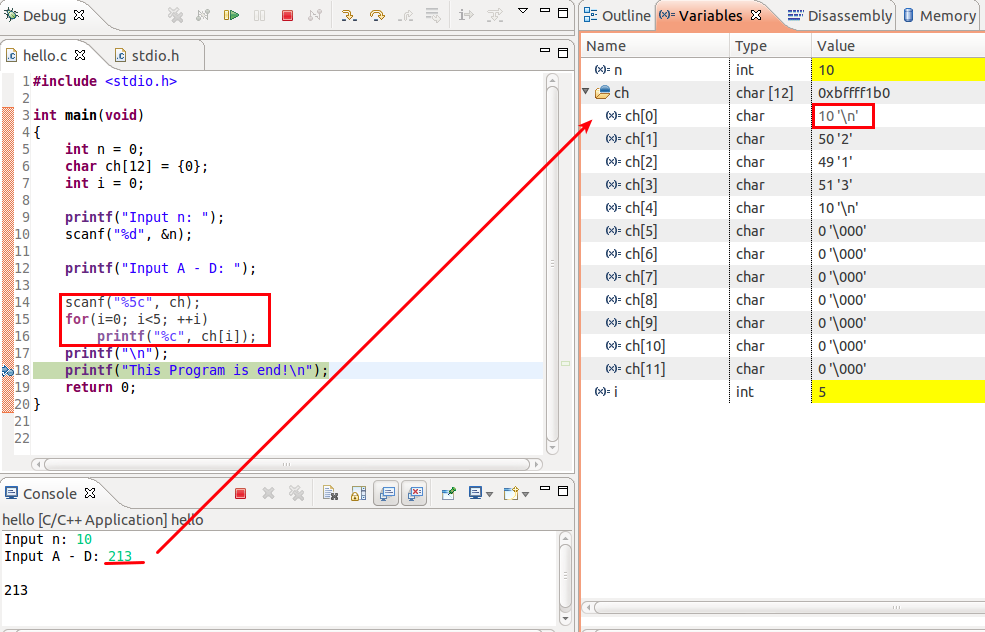Click the Console vertical scrollbar

point(565,575)
